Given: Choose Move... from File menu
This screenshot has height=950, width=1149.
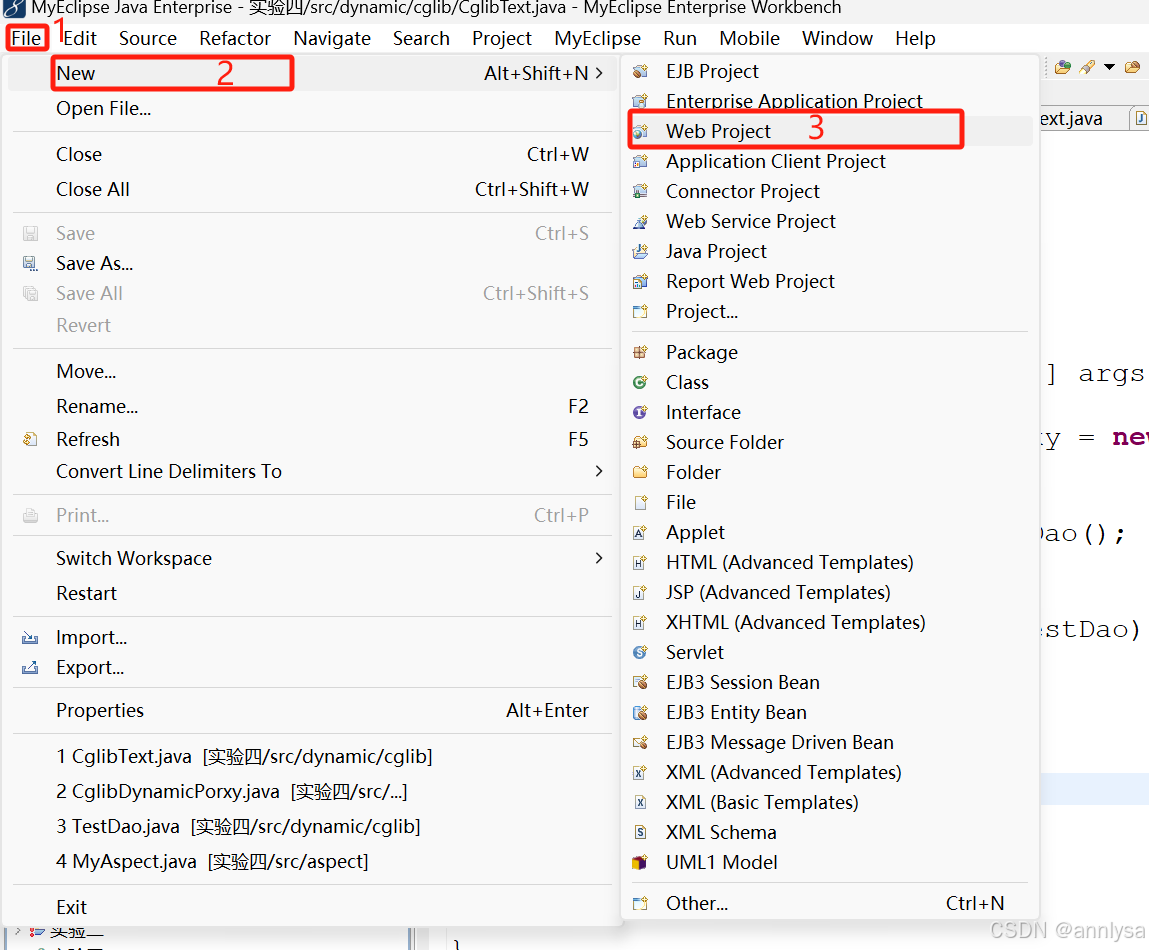Looking at the screenshot, I should [86, 372].
